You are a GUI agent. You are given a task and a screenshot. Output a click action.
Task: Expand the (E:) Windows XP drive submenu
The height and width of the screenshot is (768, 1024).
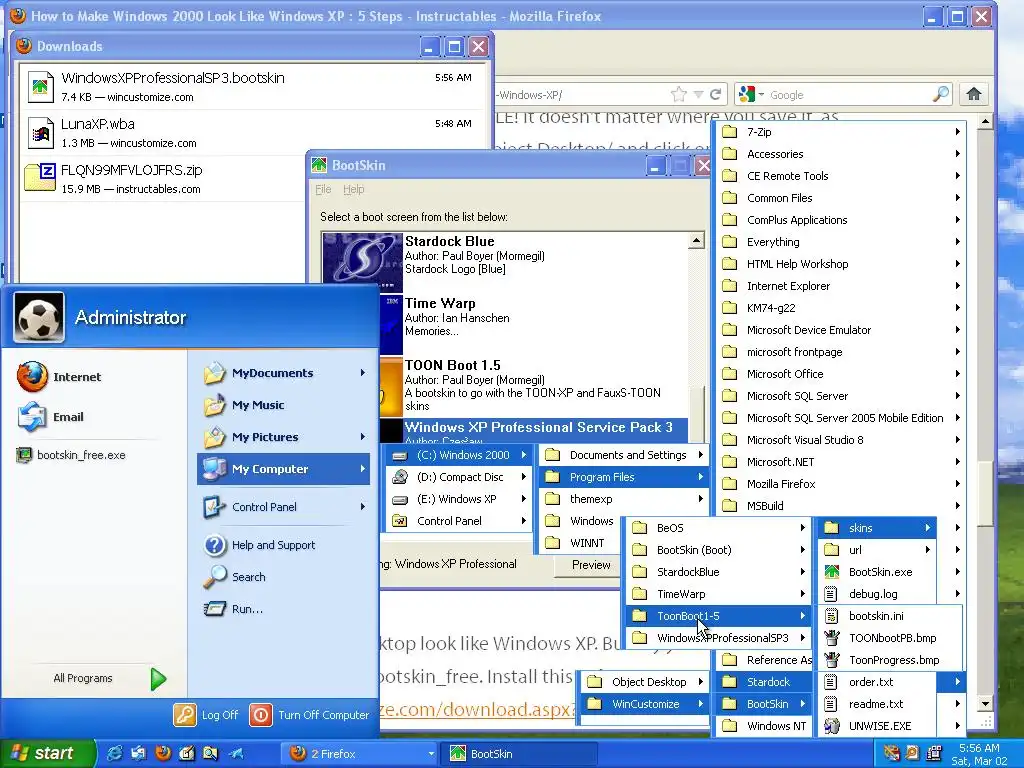(524, 499)
